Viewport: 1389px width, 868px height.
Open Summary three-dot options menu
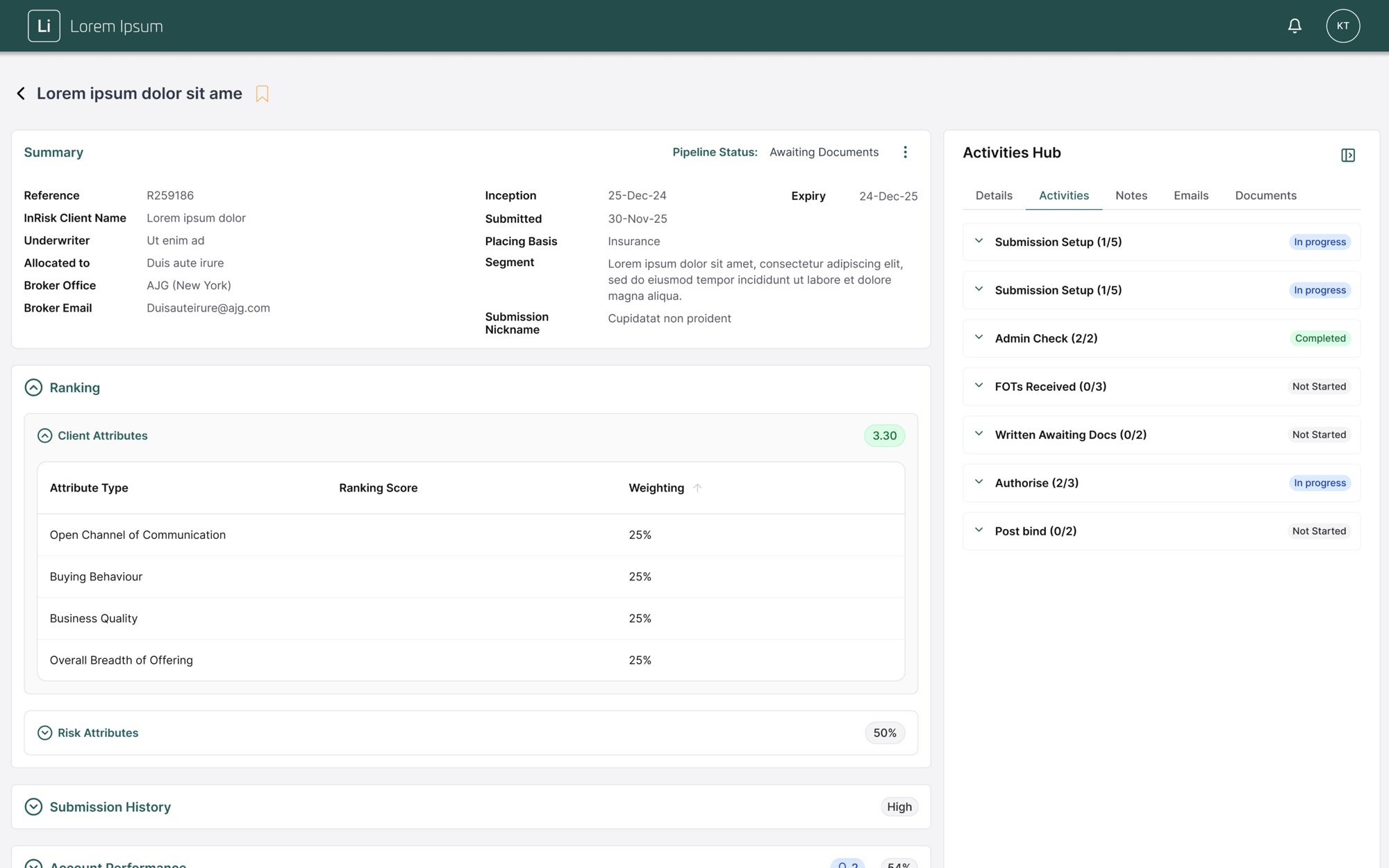click(905, 152)
